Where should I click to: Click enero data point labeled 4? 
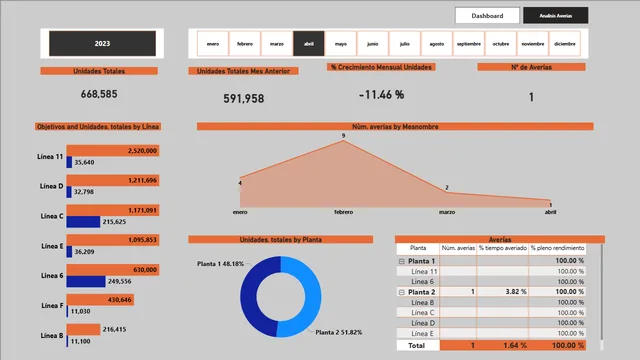click(x=240, y=178)
